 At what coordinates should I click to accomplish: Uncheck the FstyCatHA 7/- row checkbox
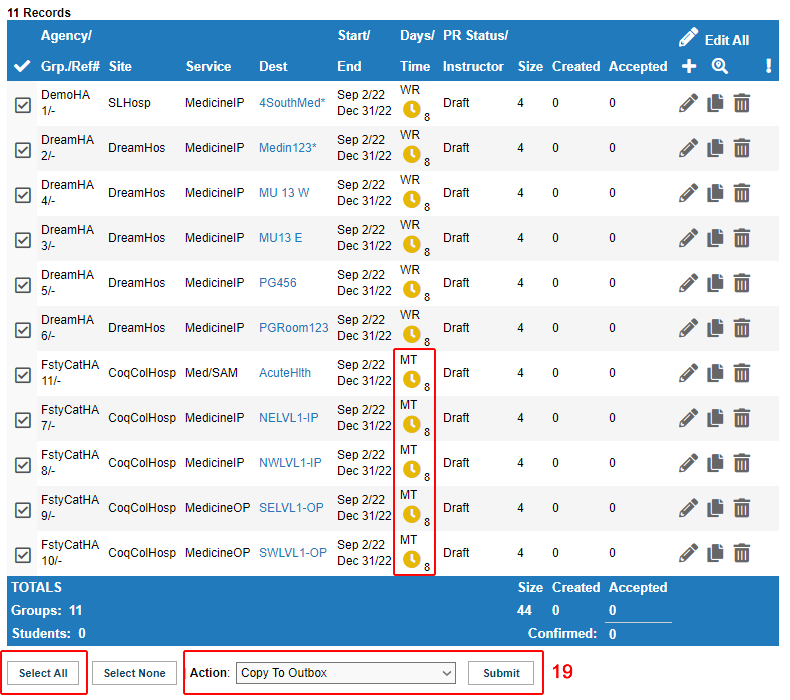(23, 420)
